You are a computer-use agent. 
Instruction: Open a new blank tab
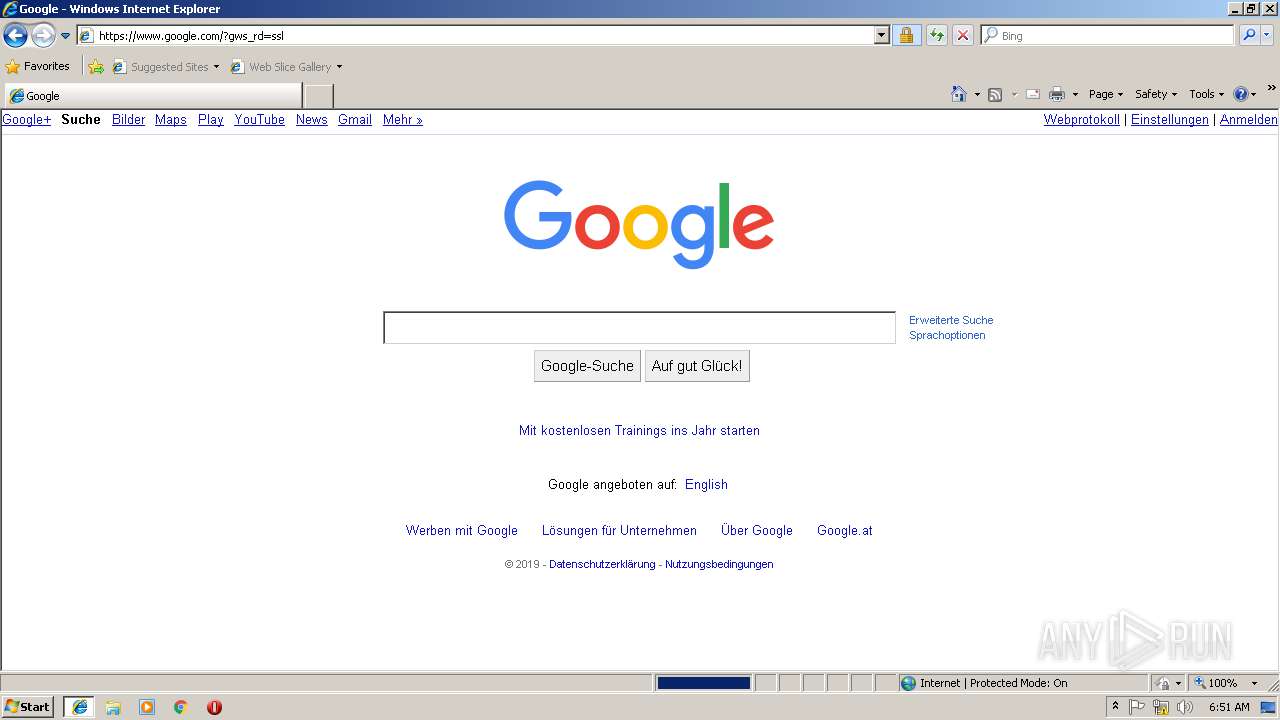pos(318,96)
